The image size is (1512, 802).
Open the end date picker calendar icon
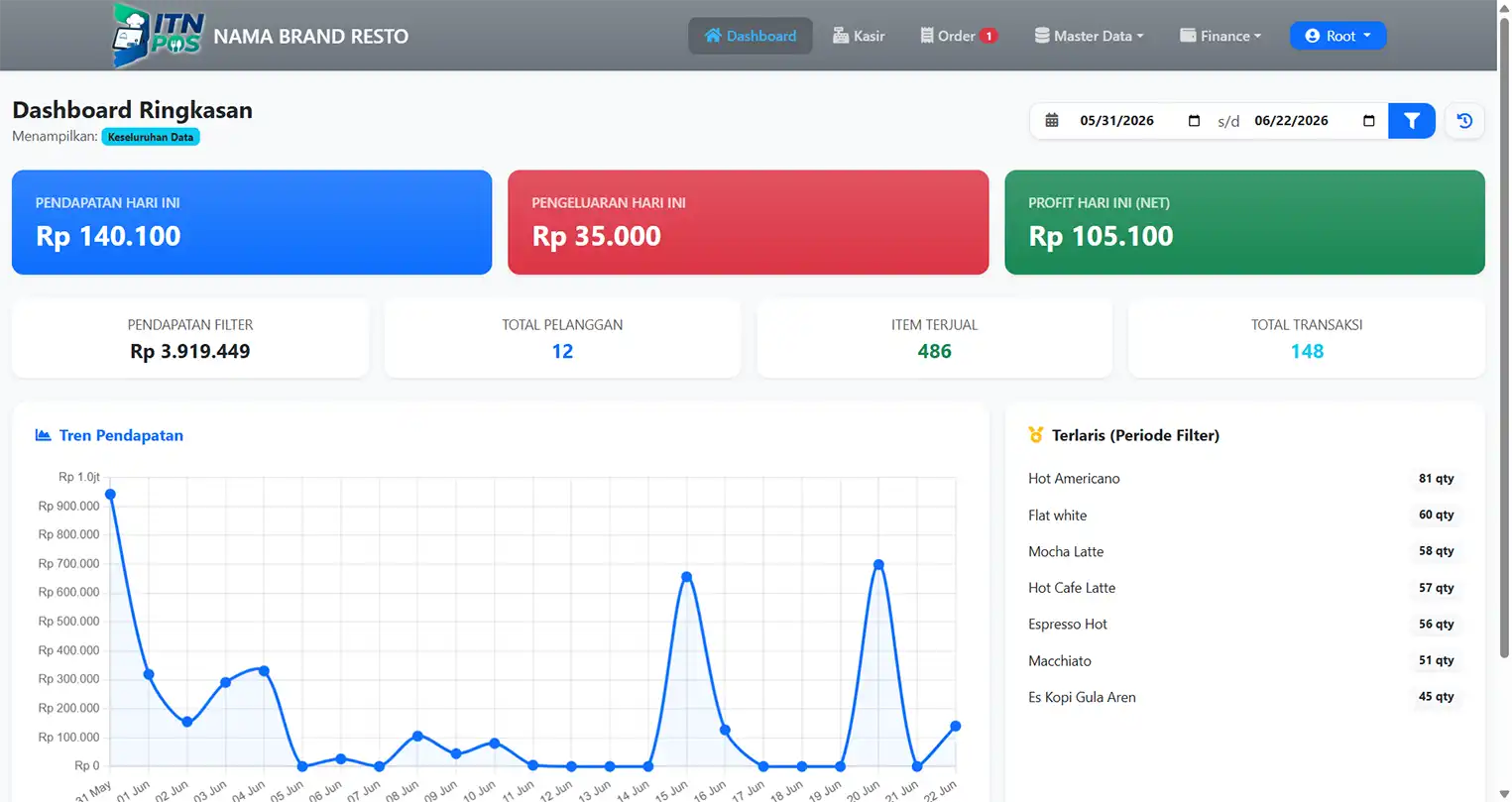tap(1369, 121)
